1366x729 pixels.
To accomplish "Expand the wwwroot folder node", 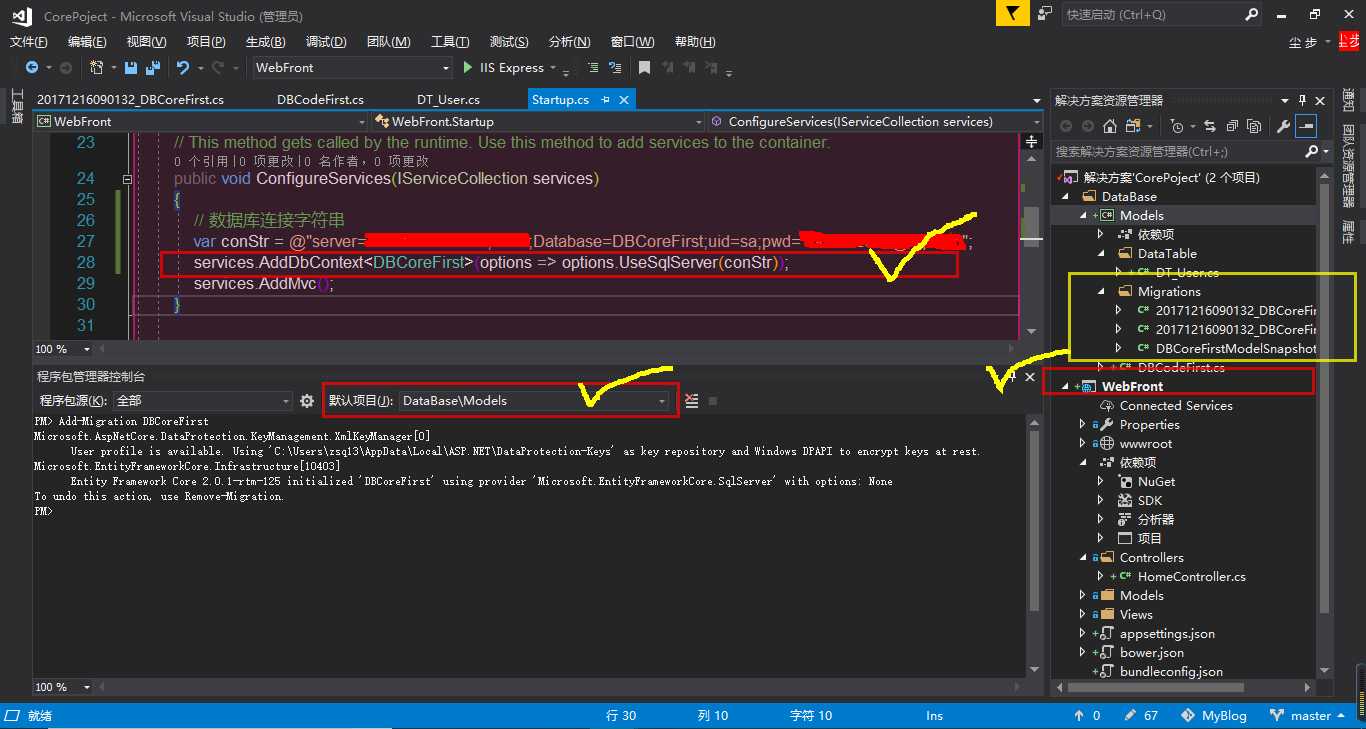I will 1082,443.
